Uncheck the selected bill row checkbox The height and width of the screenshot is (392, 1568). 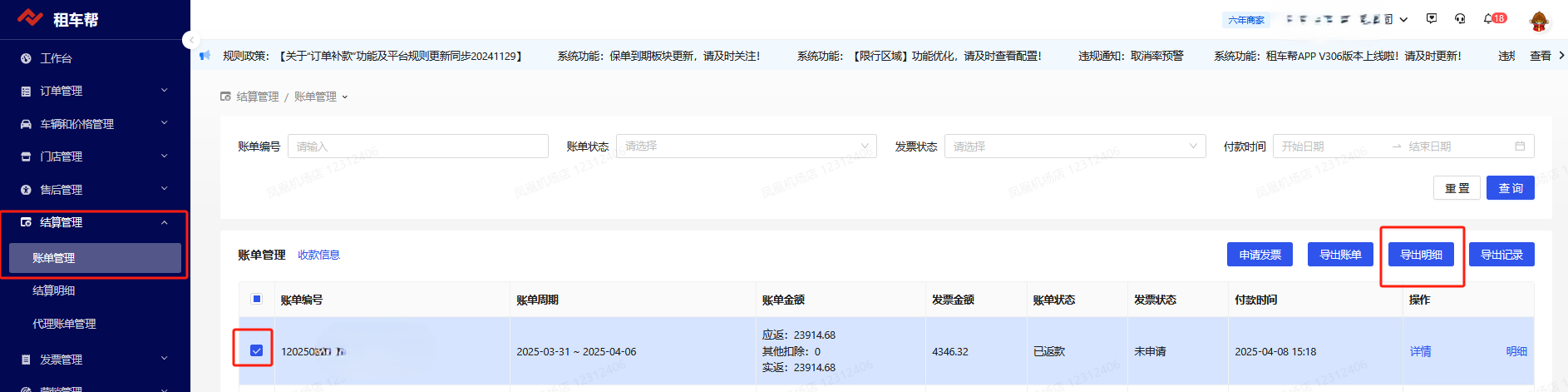tap(257, 350)
